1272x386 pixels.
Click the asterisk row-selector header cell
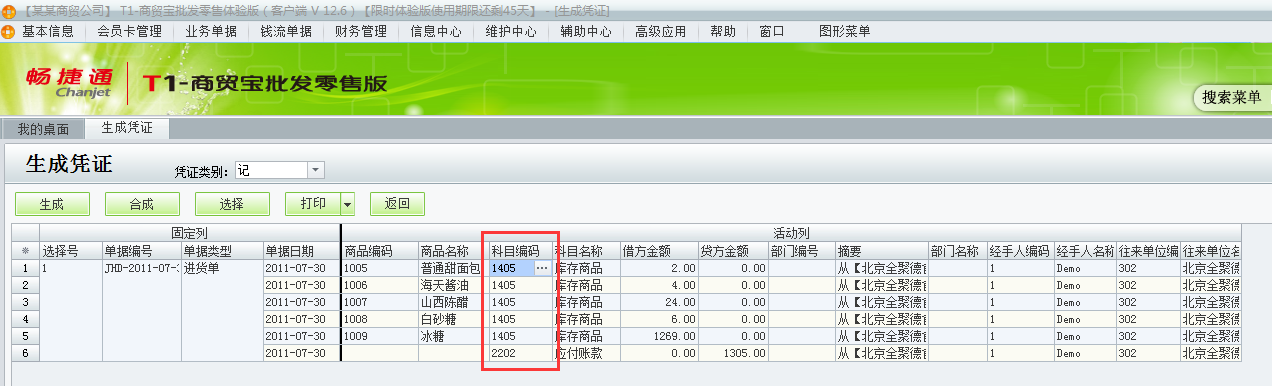25,250
